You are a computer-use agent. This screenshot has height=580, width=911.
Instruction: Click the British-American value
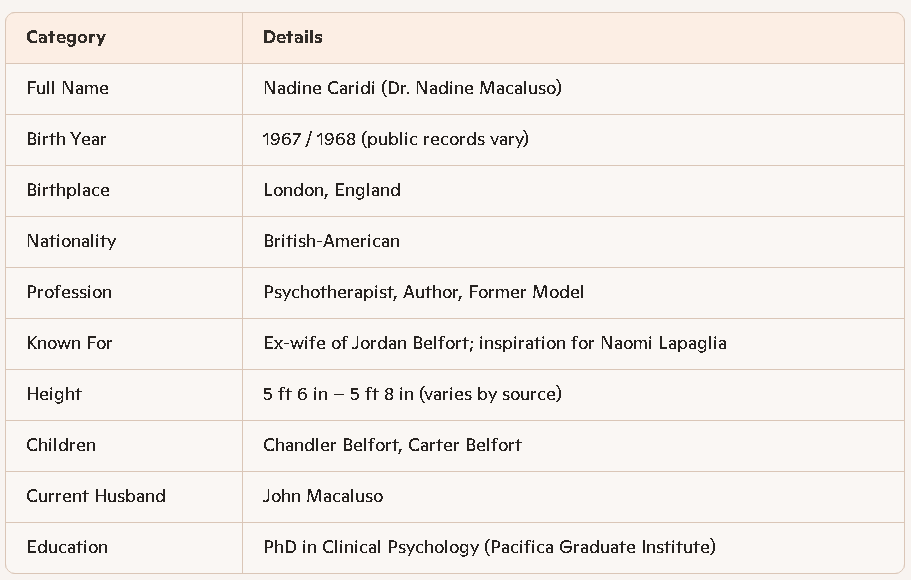(331, 241)
